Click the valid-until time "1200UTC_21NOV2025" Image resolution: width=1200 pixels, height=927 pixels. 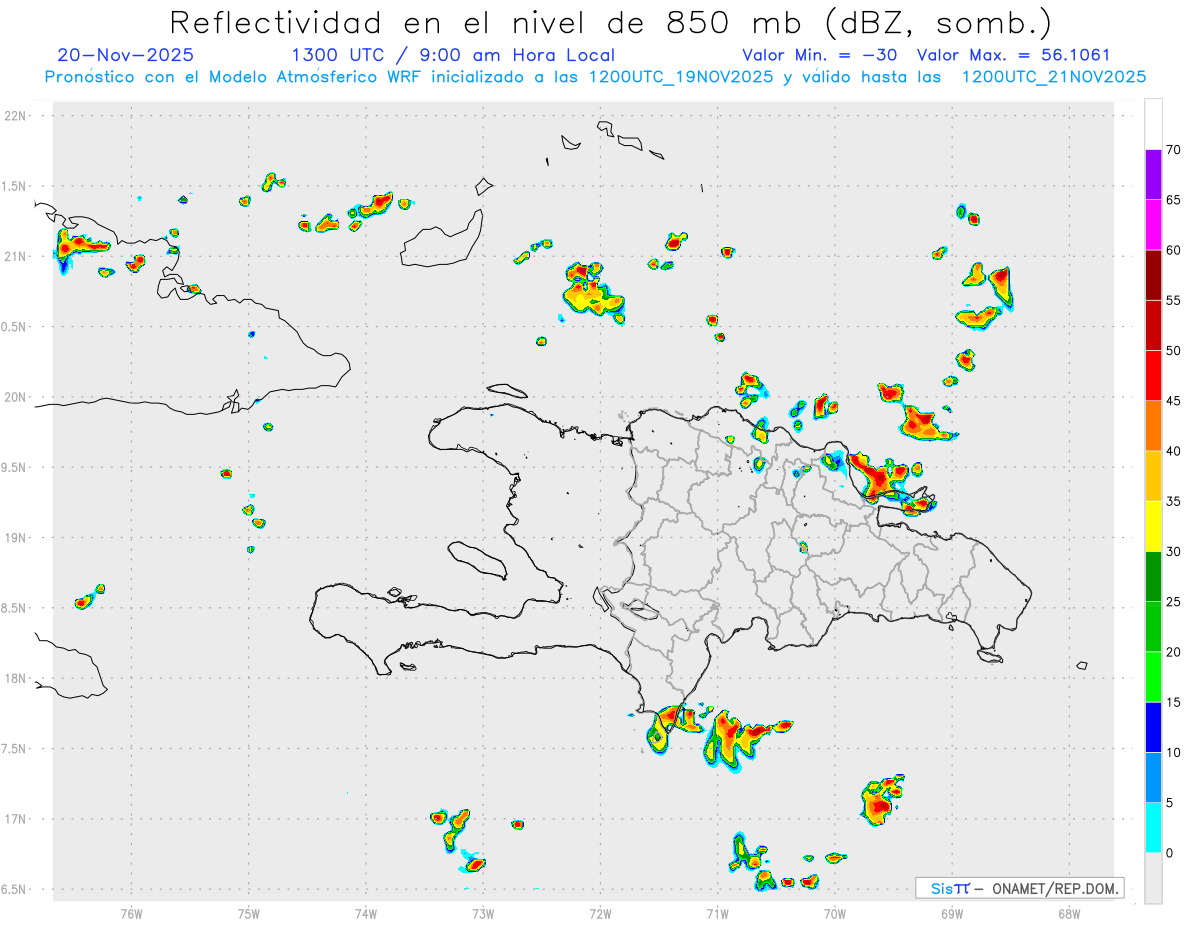[1054, 77]
